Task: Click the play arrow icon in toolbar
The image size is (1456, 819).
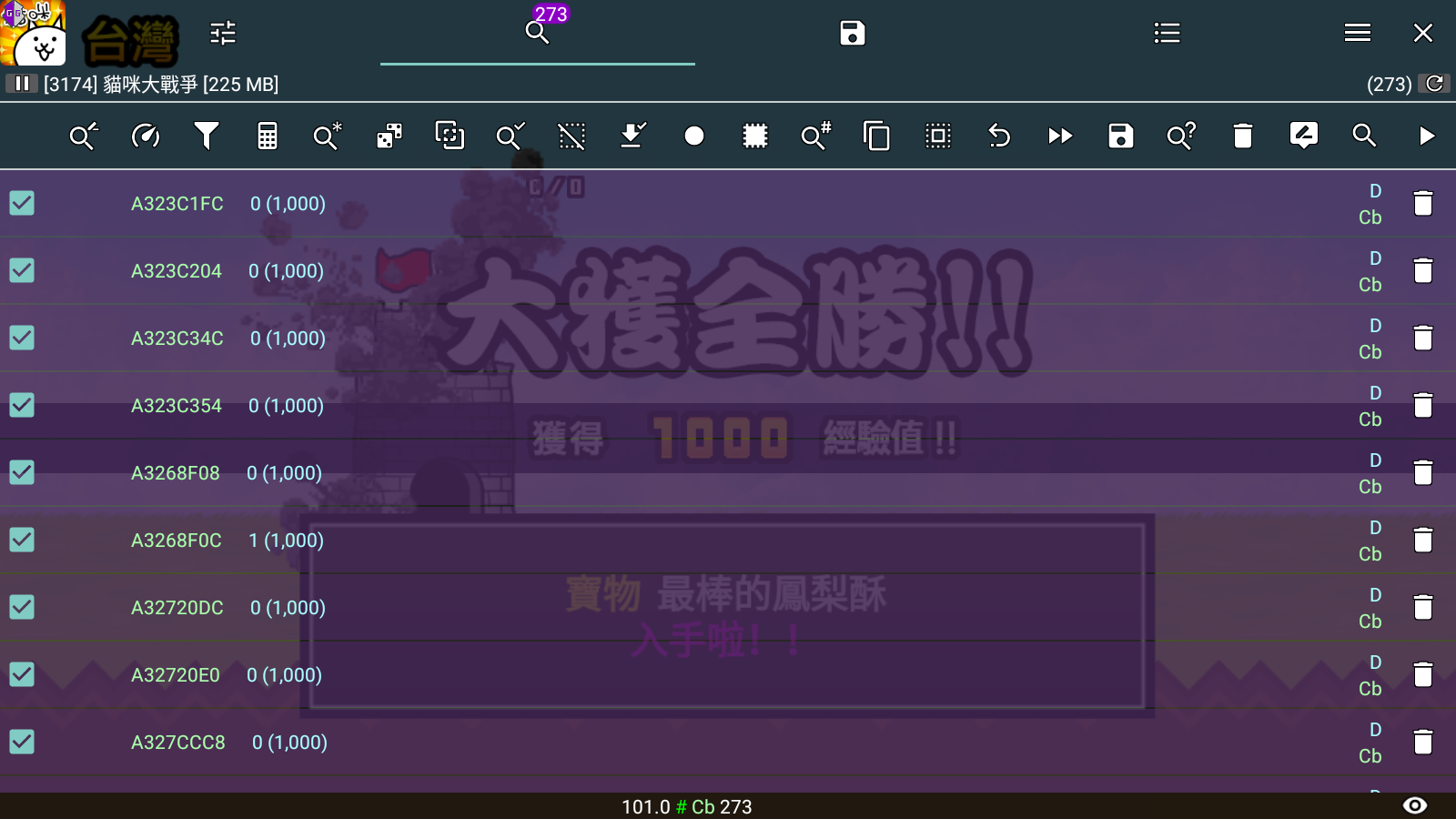Action: click(x=1426, y=136)
